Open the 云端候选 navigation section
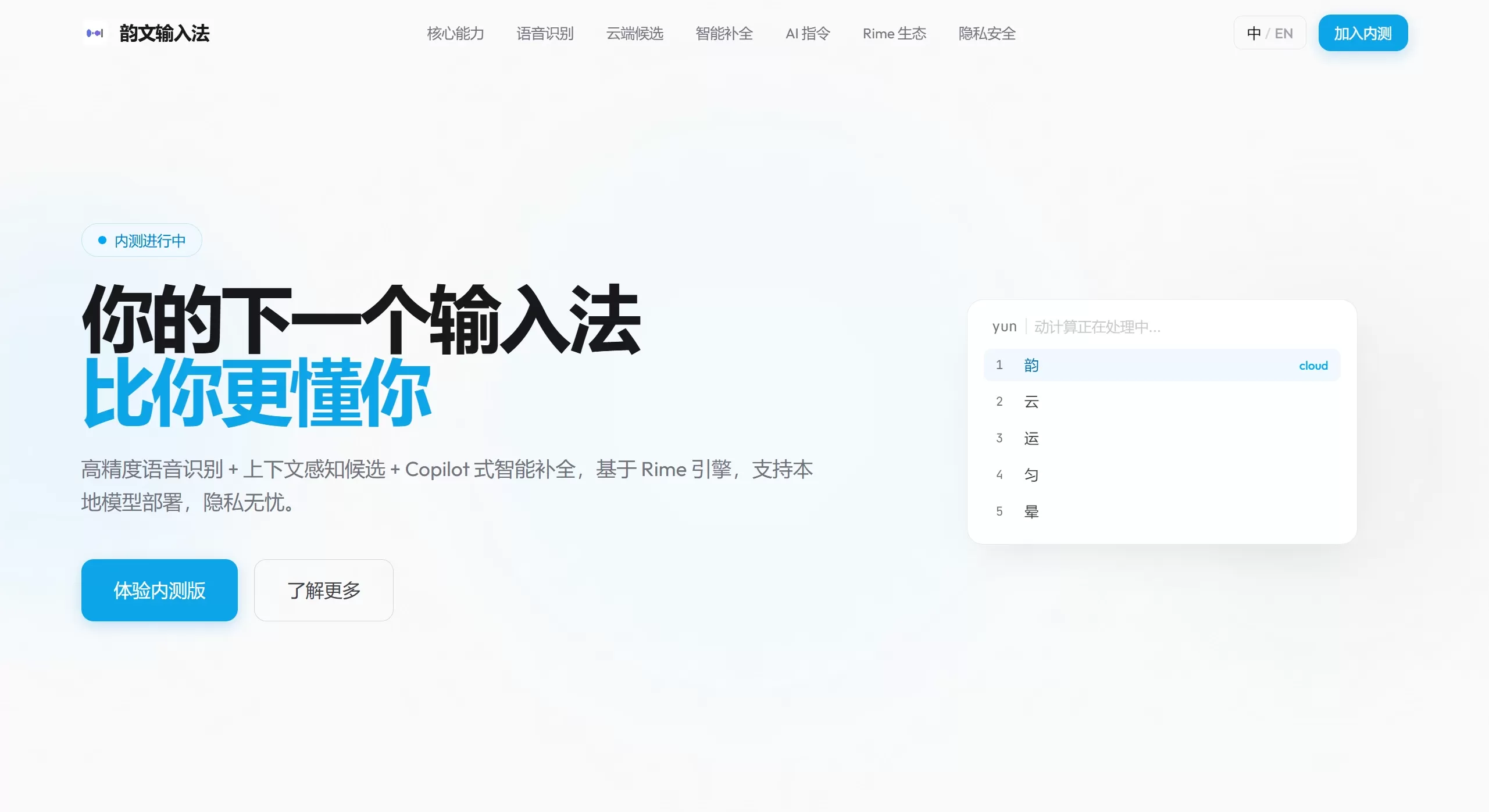This screenshot has height=812, width=1489. [634, 34]
